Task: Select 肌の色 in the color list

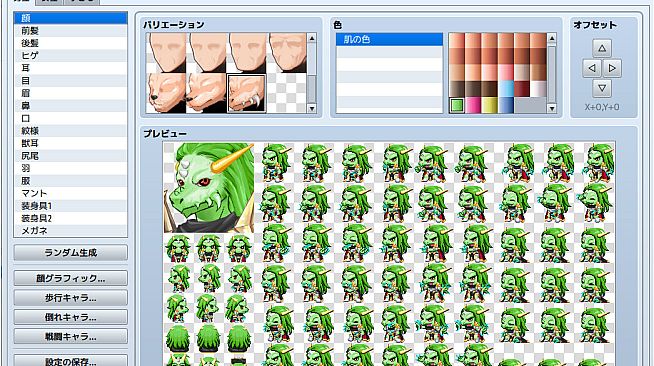Action: [x=389, y=40]
